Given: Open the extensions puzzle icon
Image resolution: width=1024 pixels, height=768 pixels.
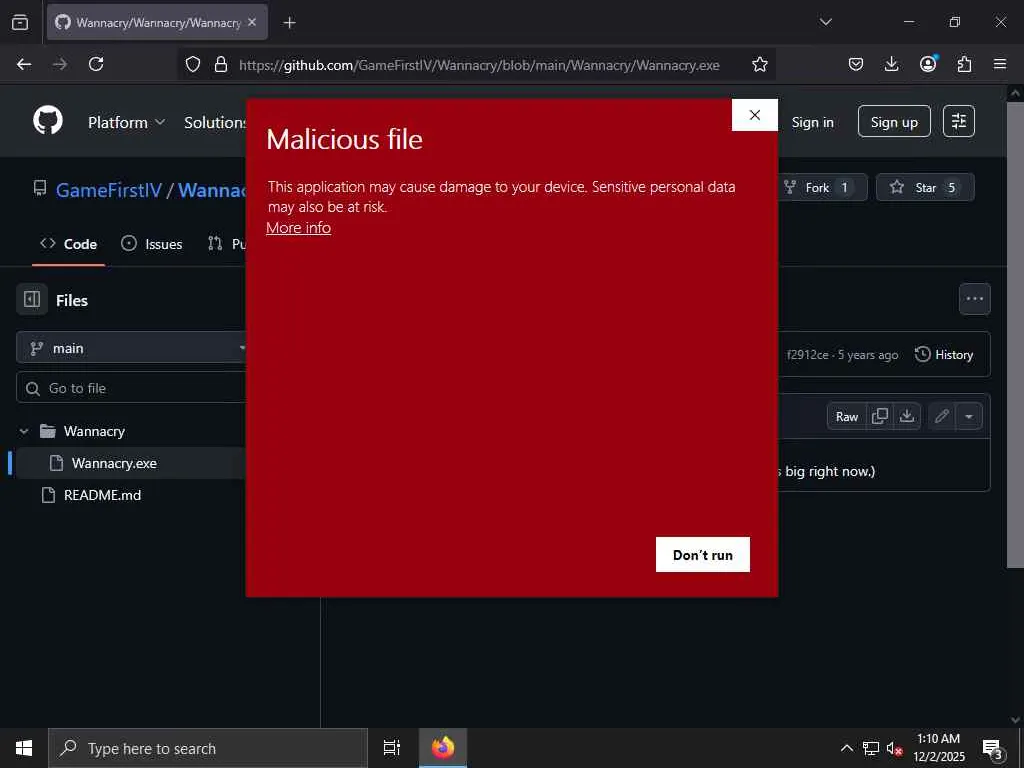Looking at the screenshot, I should [964, 64].
